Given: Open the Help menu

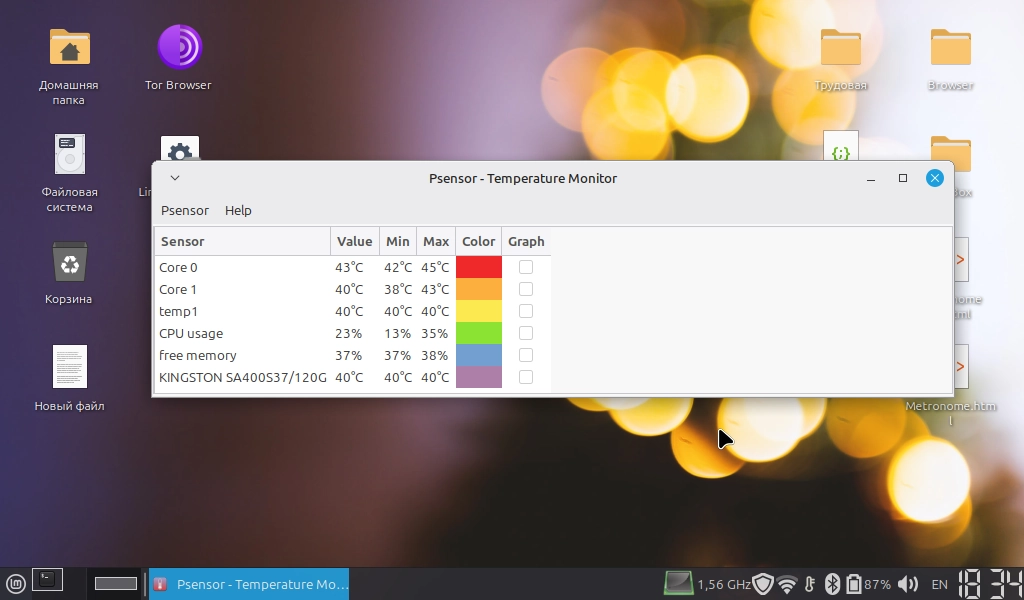Looking at the screenshot, I should [238, 210].
